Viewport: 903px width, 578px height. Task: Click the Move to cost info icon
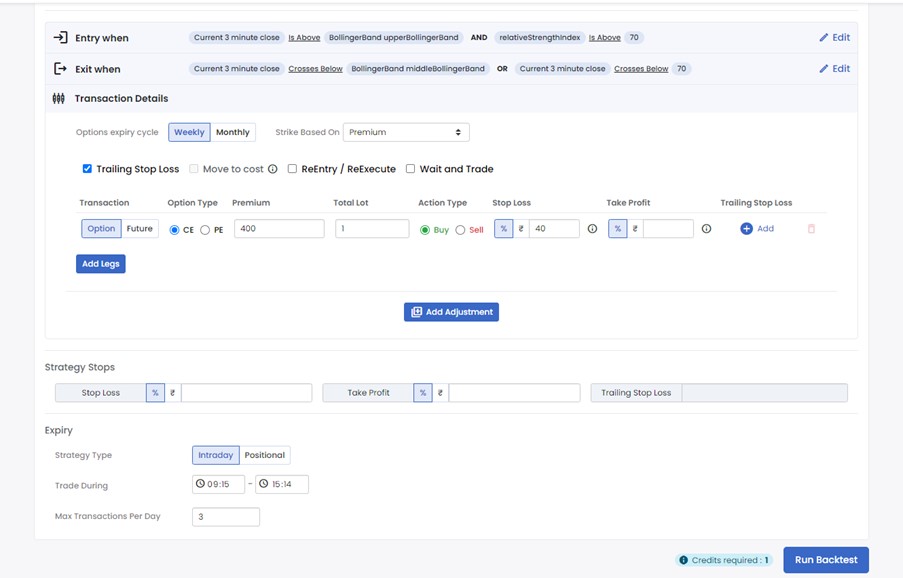(x=273, y=169)
